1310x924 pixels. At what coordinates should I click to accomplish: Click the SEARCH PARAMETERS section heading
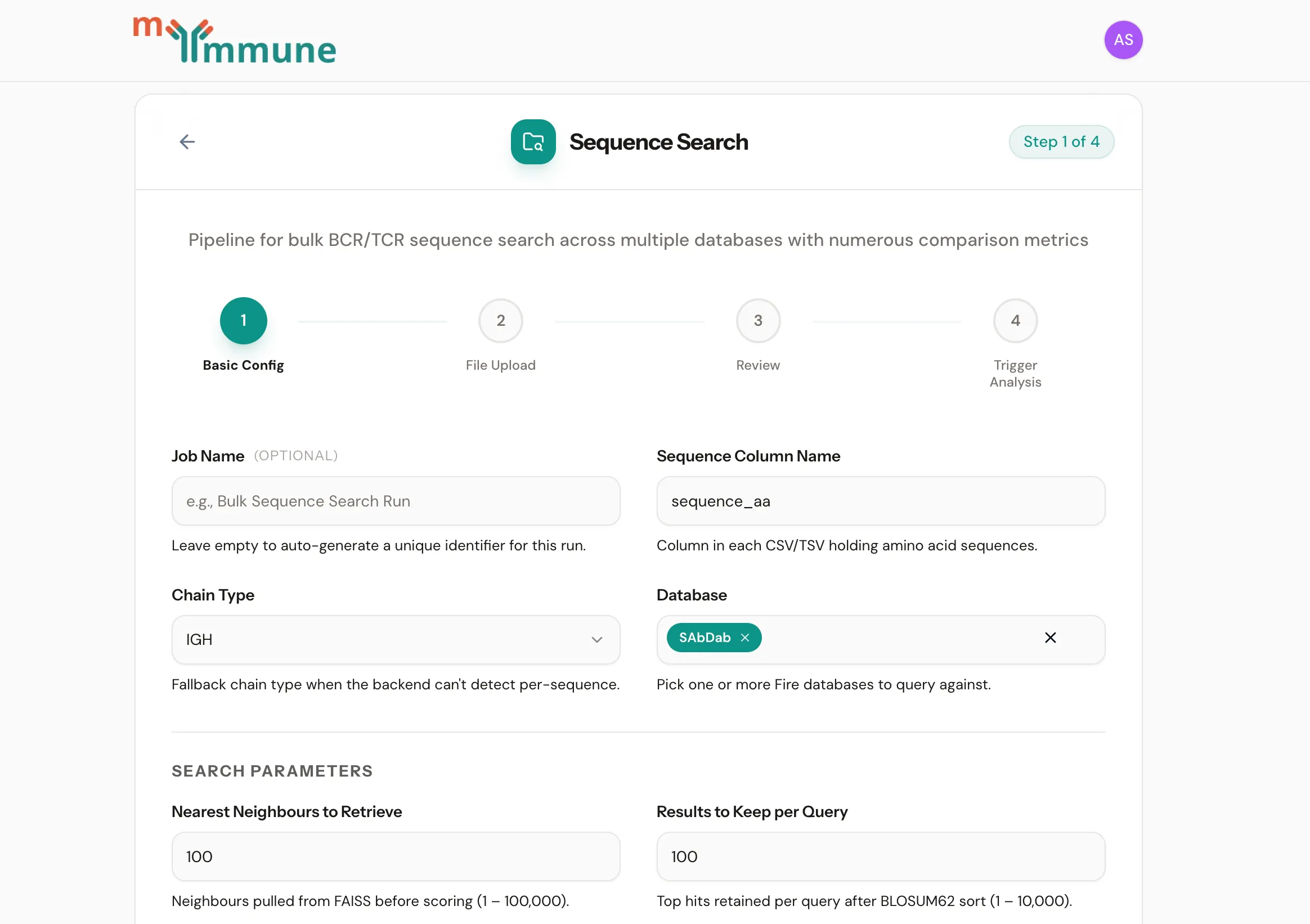(272, 771)
